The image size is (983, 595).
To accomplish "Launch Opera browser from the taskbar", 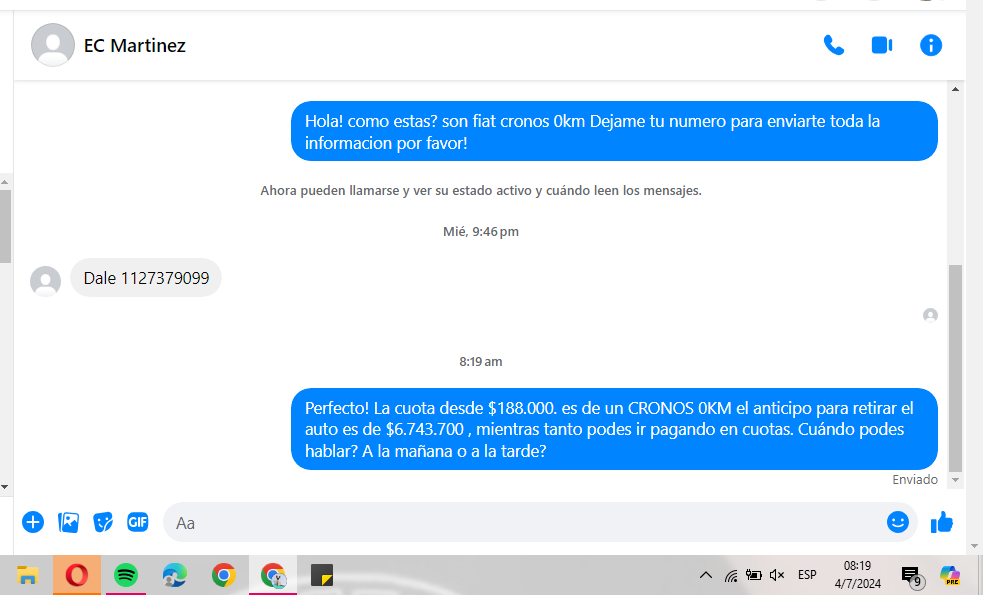I will tap(77, 575).
